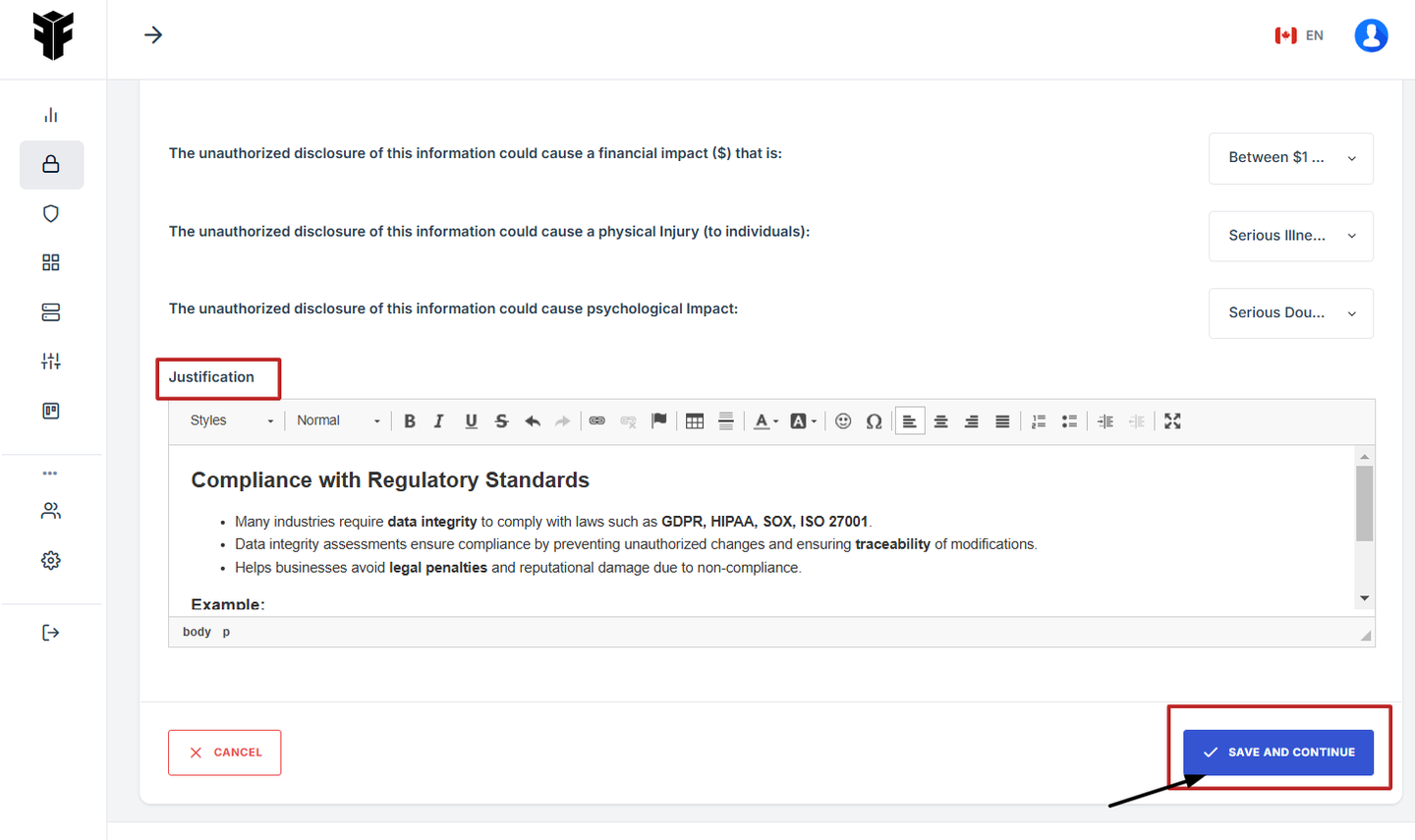Insert a special character with the Omega icon

874,421
